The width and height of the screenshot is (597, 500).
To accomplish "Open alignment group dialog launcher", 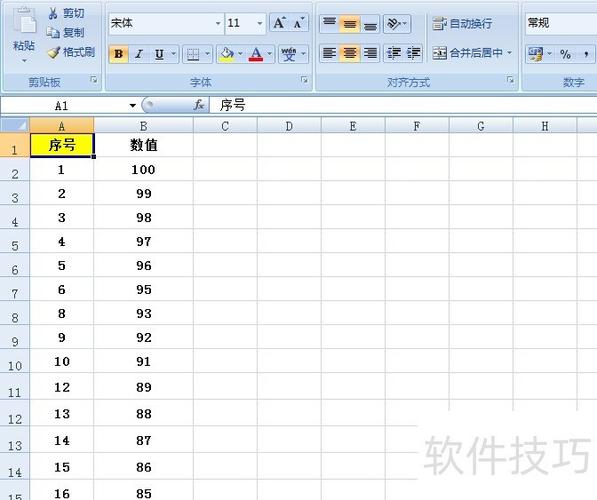I will click(x=510, y=80).
